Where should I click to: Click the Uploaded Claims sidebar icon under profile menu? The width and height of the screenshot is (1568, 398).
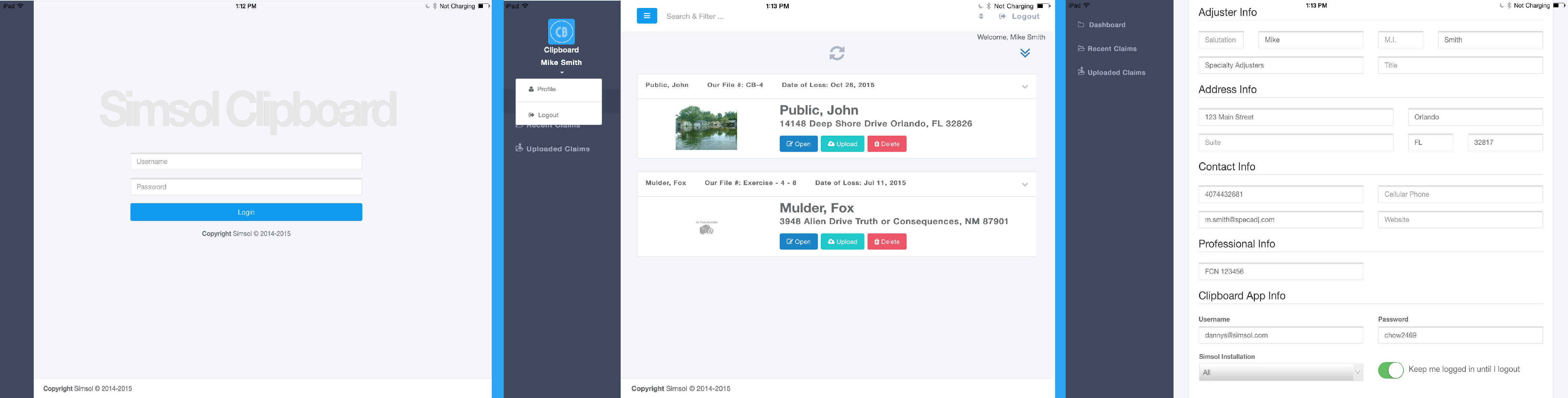[x=519, y=147]
